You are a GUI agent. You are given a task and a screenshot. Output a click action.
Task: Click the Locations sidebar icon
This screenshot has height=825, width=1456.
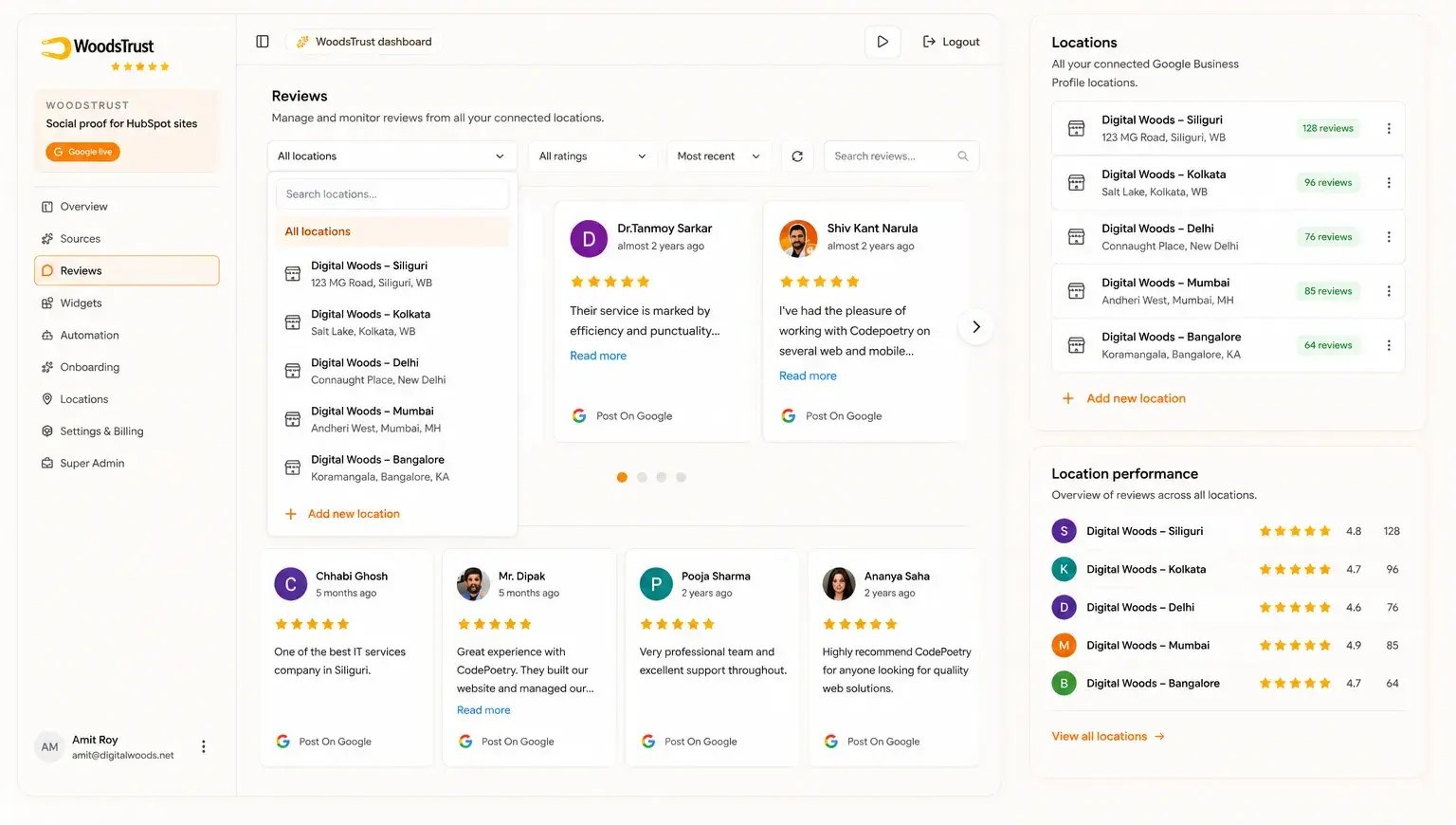[x=47, y=399]
